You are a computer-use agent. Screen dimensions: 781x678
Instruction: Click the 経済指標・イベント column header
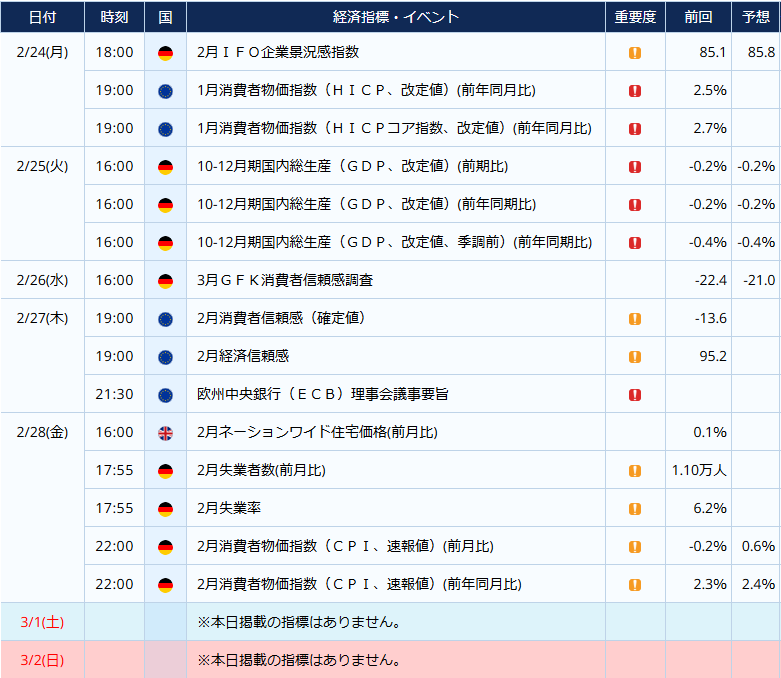[x=396, y=17]
